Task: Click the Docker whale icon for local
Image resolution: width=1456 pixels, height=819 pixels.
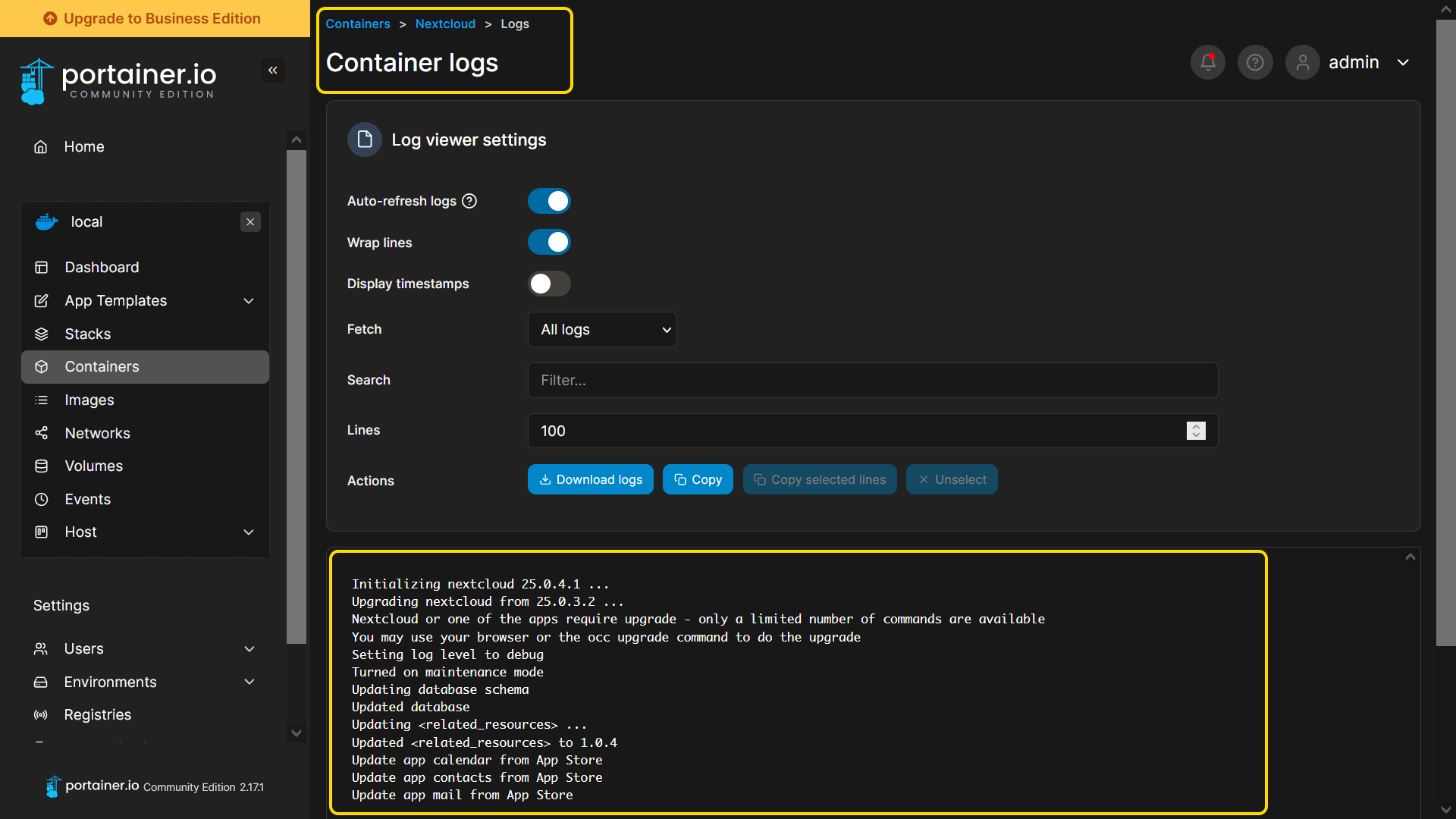Action: (x=47, y=222)
